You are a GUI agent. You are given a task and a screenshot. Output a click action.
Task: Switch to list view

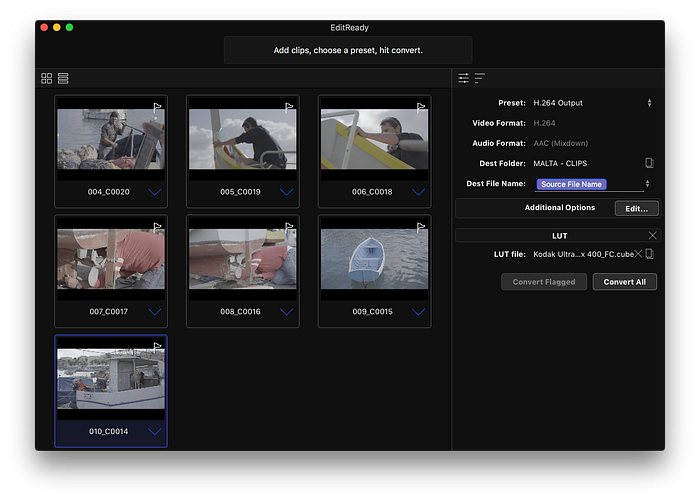63,79
